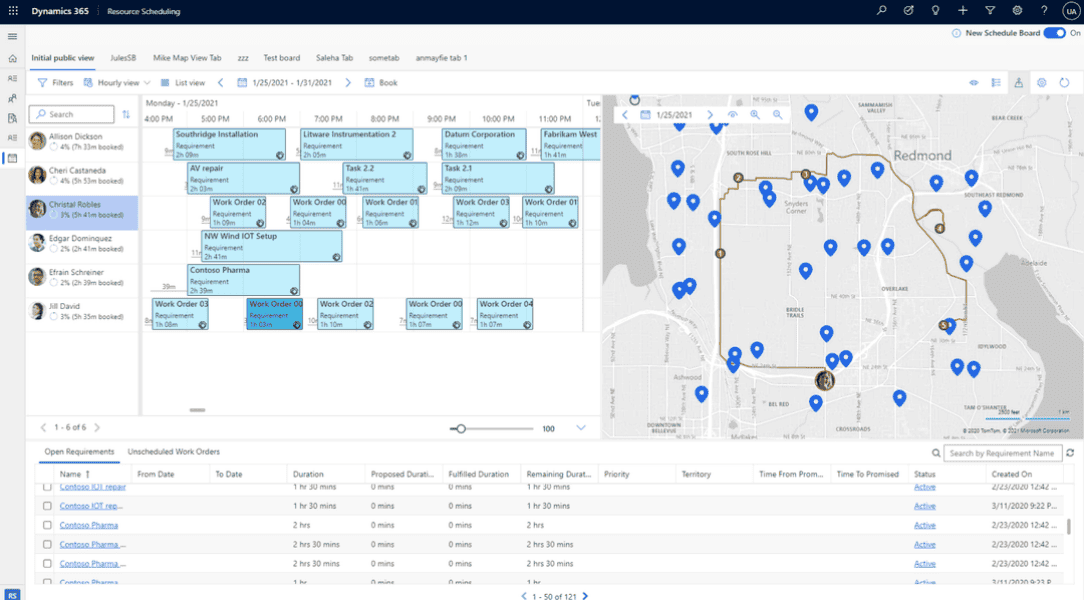Check the checkbox on the Contoso Pharma row
The height and width of the screenshot is (600, 1084).
(x=45, y=525)
